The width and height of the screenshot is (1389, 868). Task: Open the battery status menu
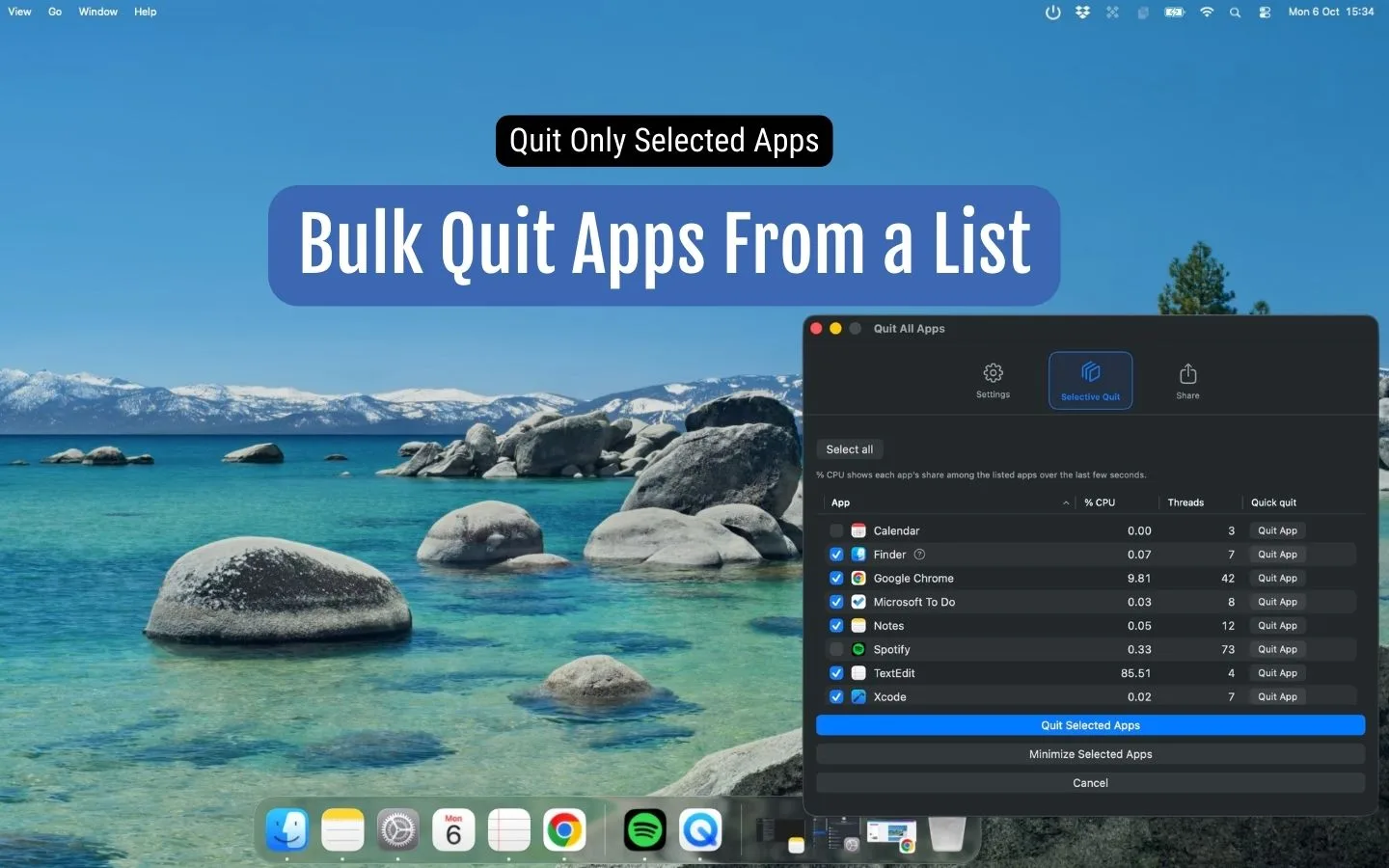pyautogui.click(x=1174, y=12)
